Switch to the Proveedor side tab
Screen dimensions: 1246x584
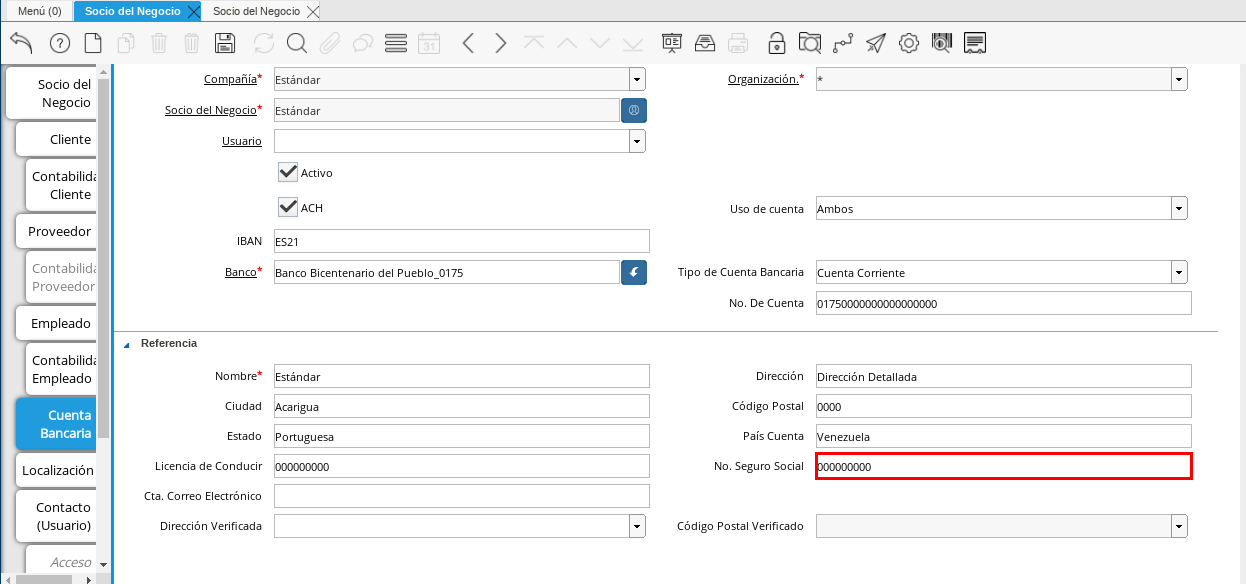59,231
